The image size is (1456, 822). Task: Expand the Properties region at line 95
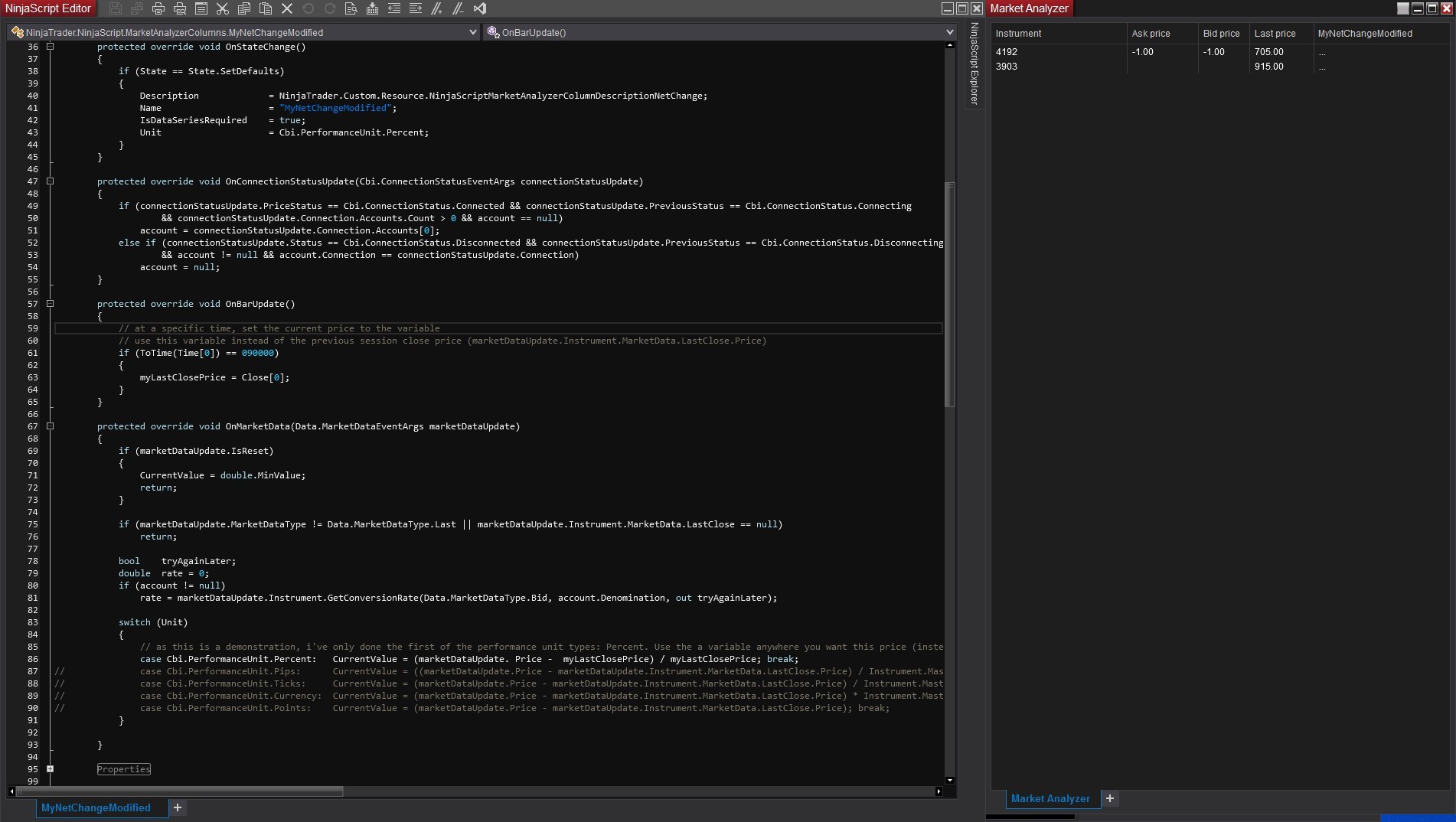tap(51, 769)
